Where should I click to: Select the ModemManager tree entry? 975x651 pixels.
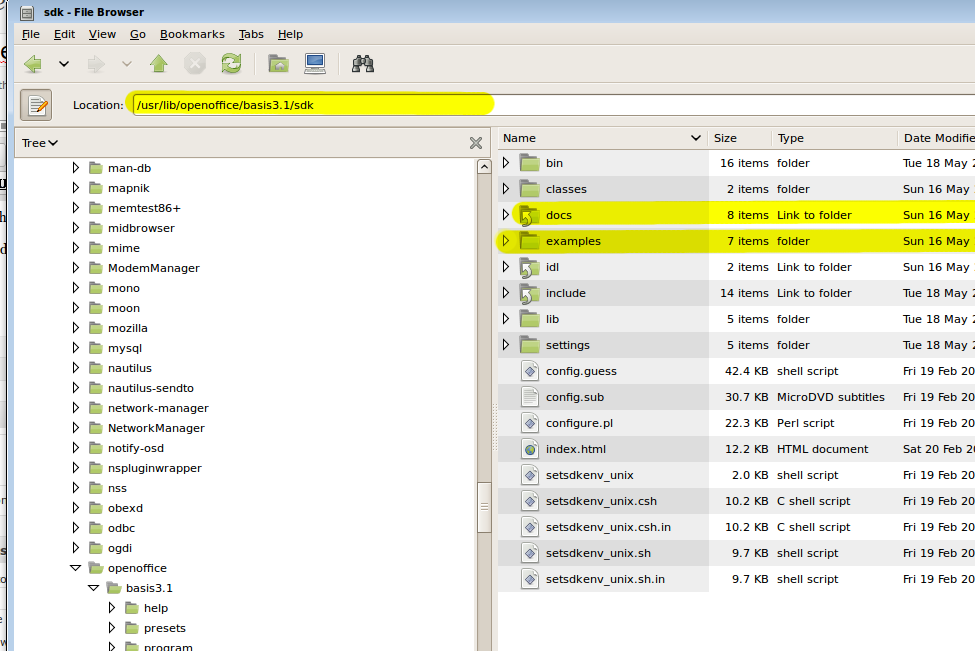tap(154, 268)
